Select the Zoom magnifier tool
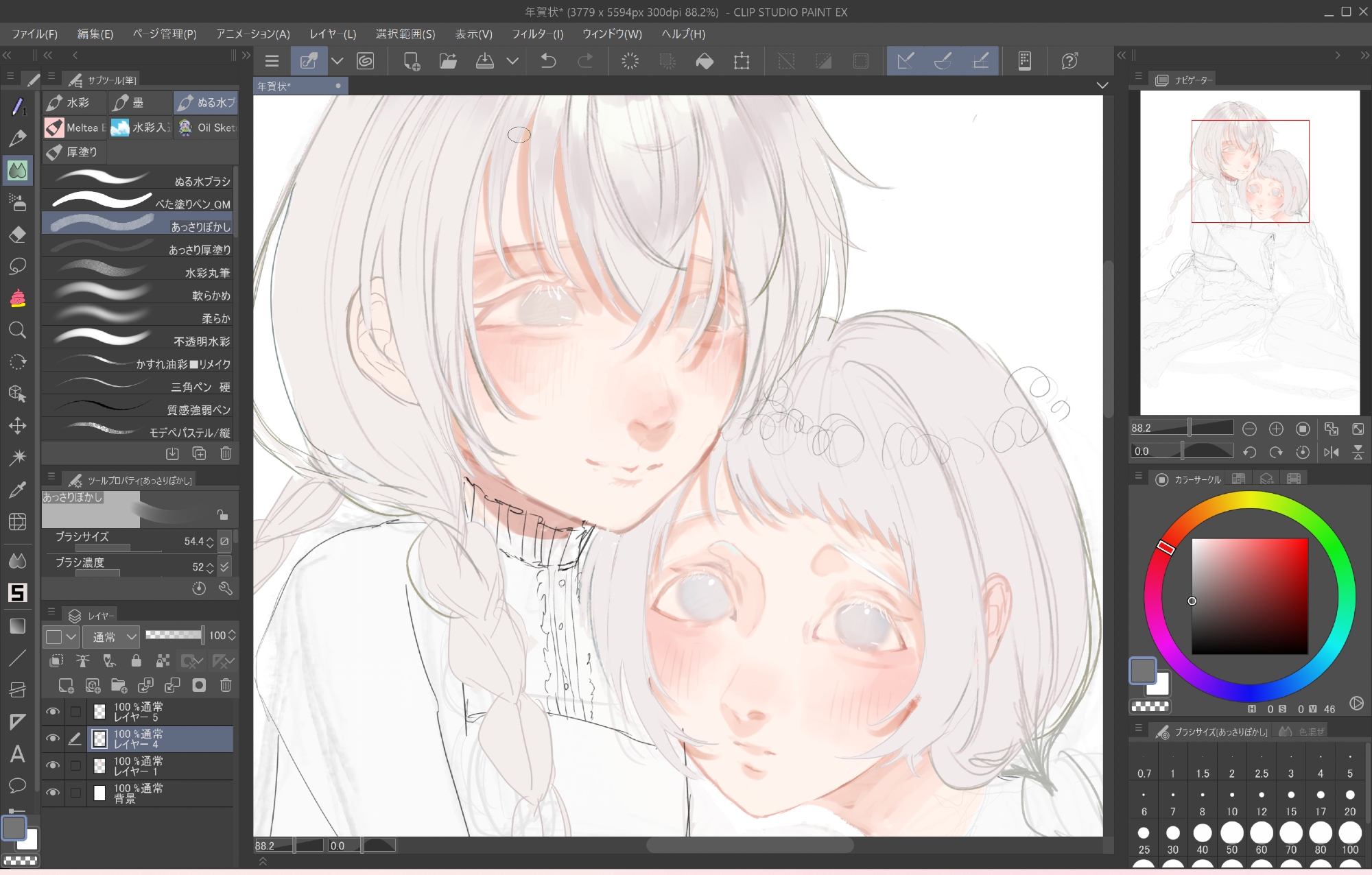1372x875 pixels. click(18, 331)
